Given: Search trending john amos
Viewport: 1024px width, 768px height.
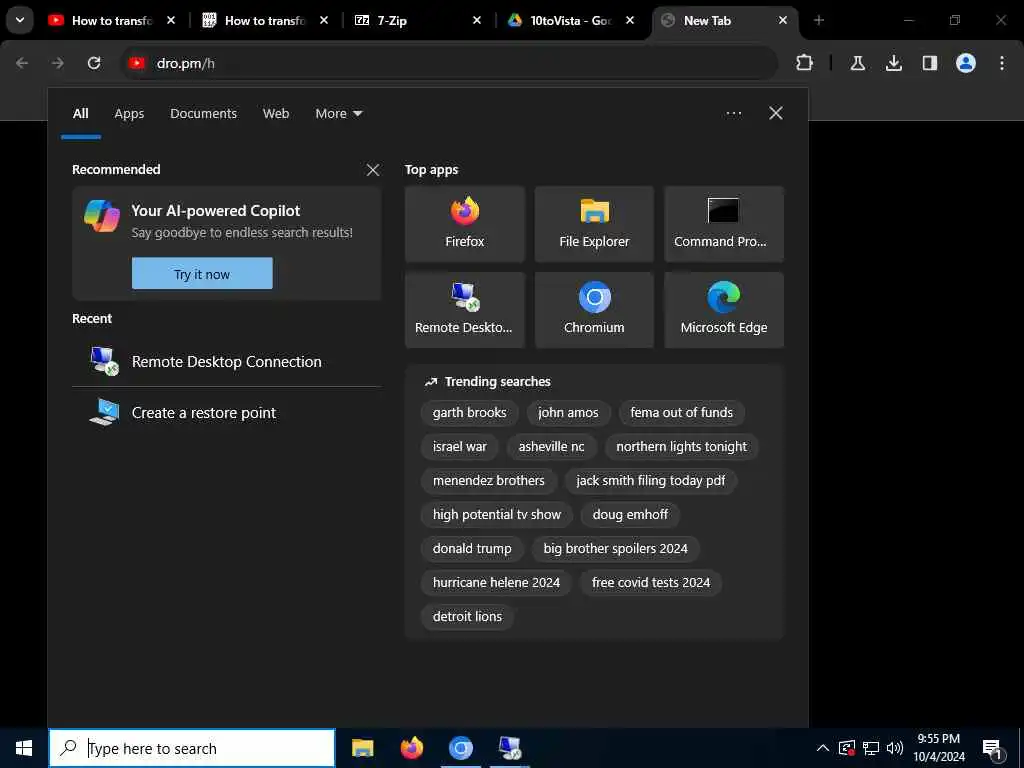Looking at the screenshot, I should pos(568,413).
